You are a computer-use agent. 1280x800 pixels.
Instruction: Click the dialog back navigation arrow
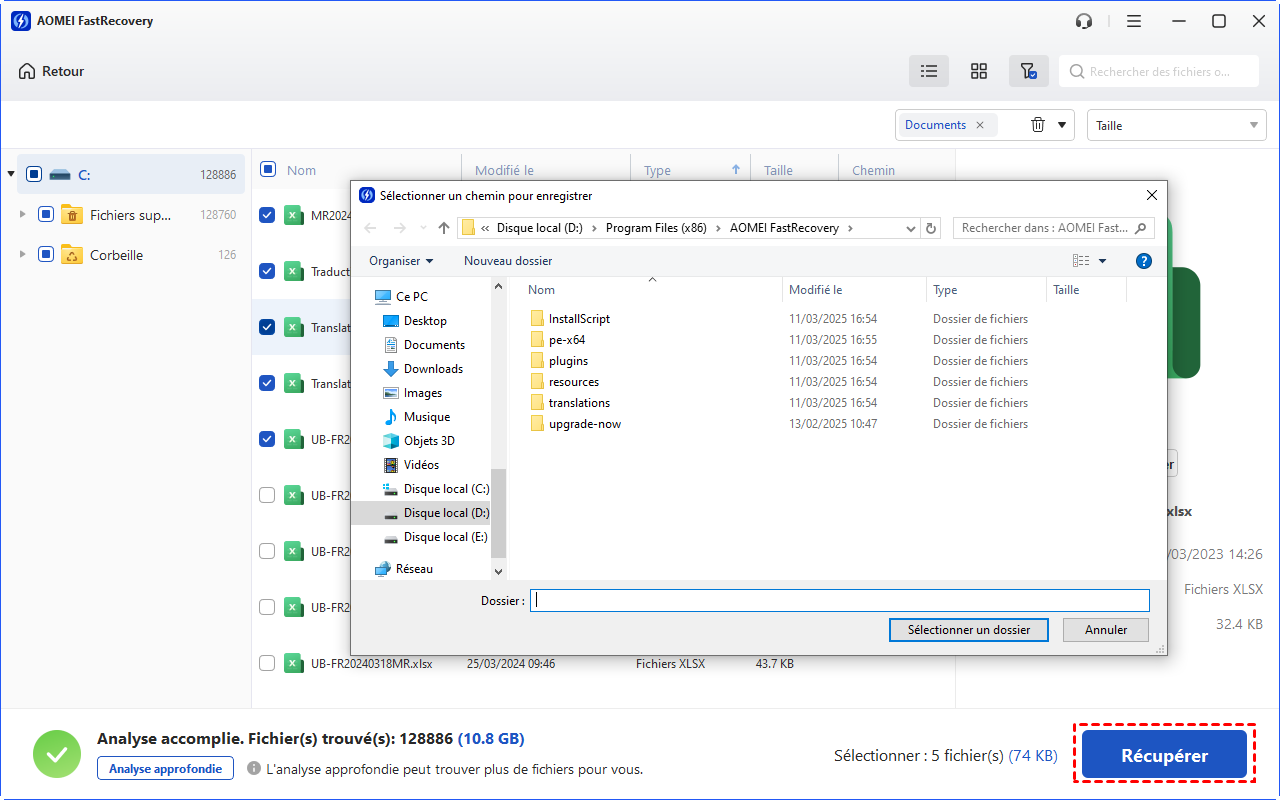(x=370, y=228)
